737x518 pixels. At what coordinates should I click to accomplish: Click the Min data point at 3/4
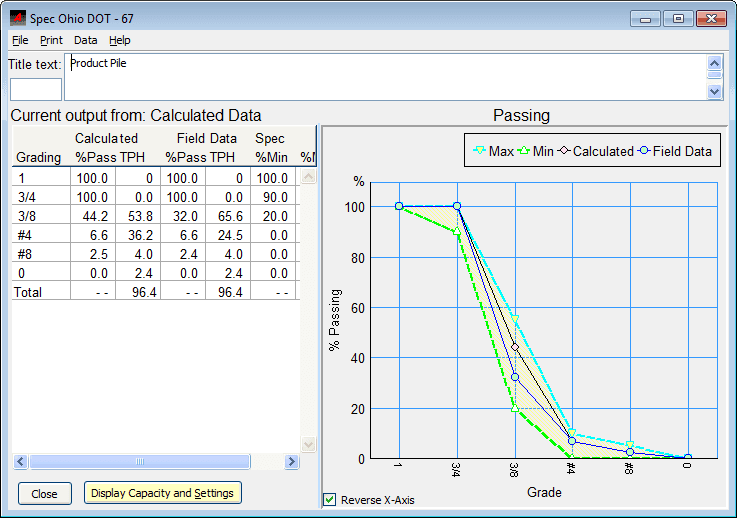(457, 231)
